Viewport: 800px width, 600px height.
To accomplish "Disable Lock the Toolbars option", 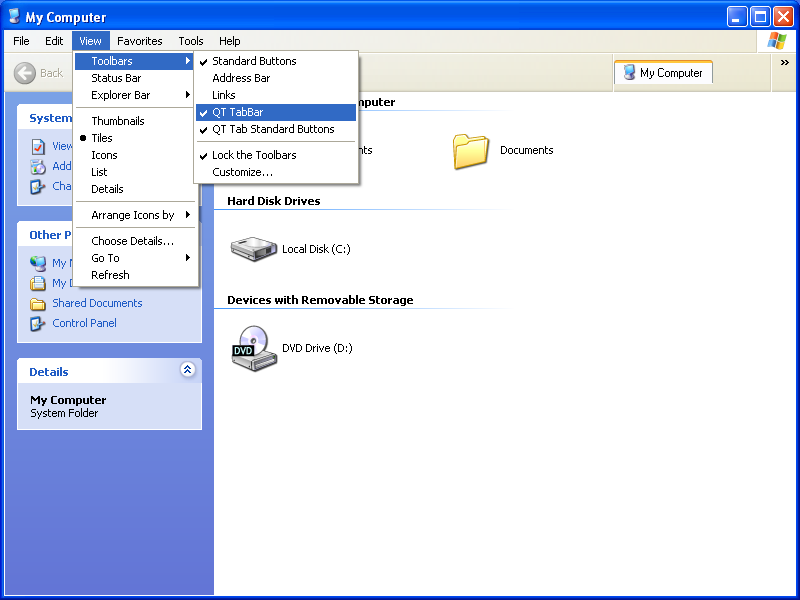I will tap(254, 155).
